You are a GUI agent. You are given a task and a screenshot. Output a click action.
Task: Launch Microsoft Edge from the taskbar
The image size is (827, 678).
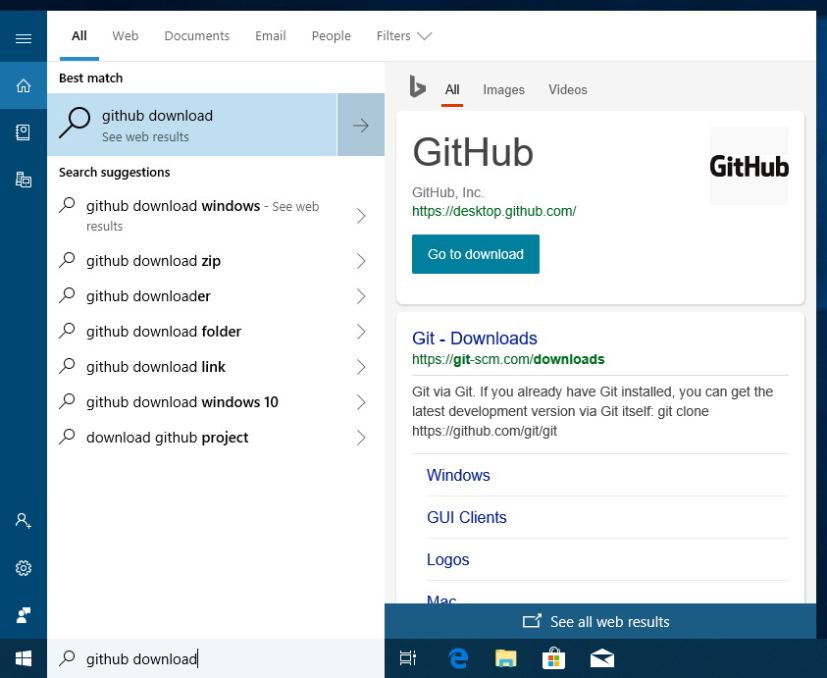pos(458,658)
